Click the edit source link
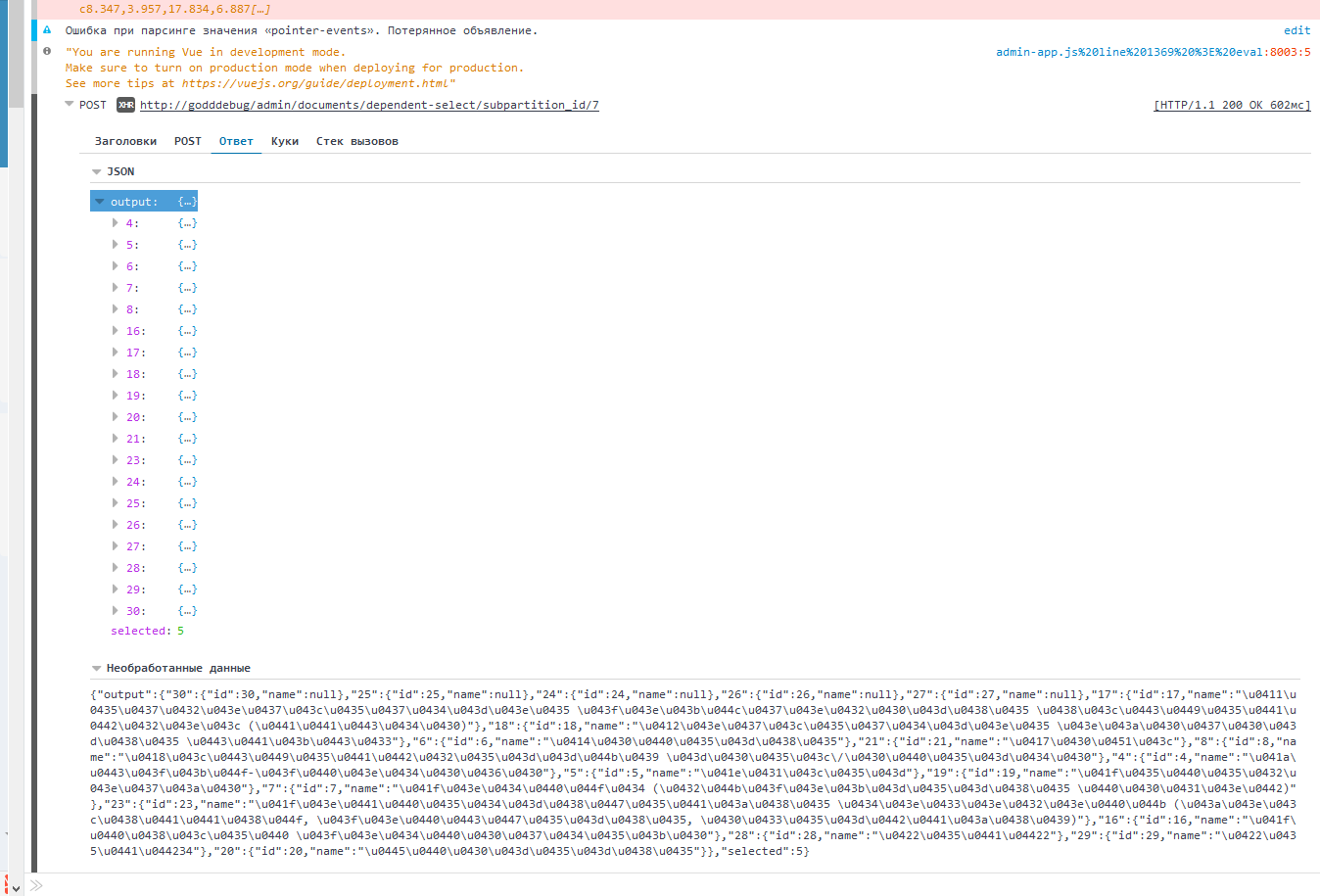 coord(1297,30)
